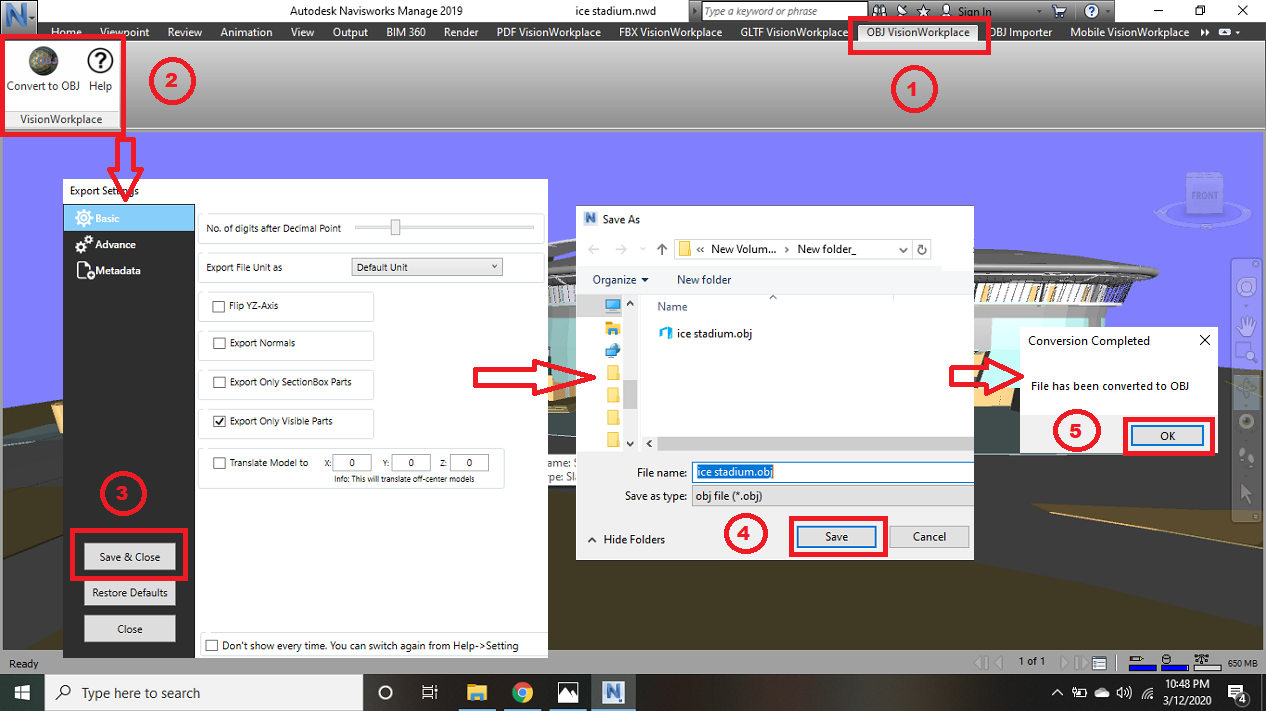Check the Don't show every time option

coord(211,645)
